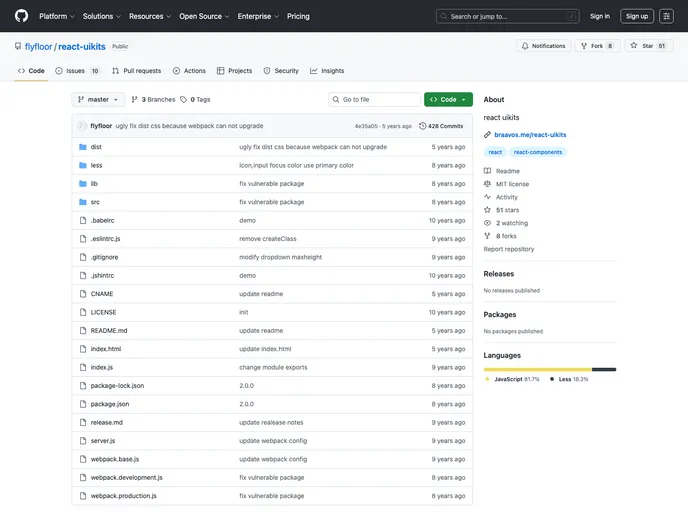This screenshot has width=688, height=512.
Task: Click the 51 stars star icon
Action: click(x=487, y=210)
